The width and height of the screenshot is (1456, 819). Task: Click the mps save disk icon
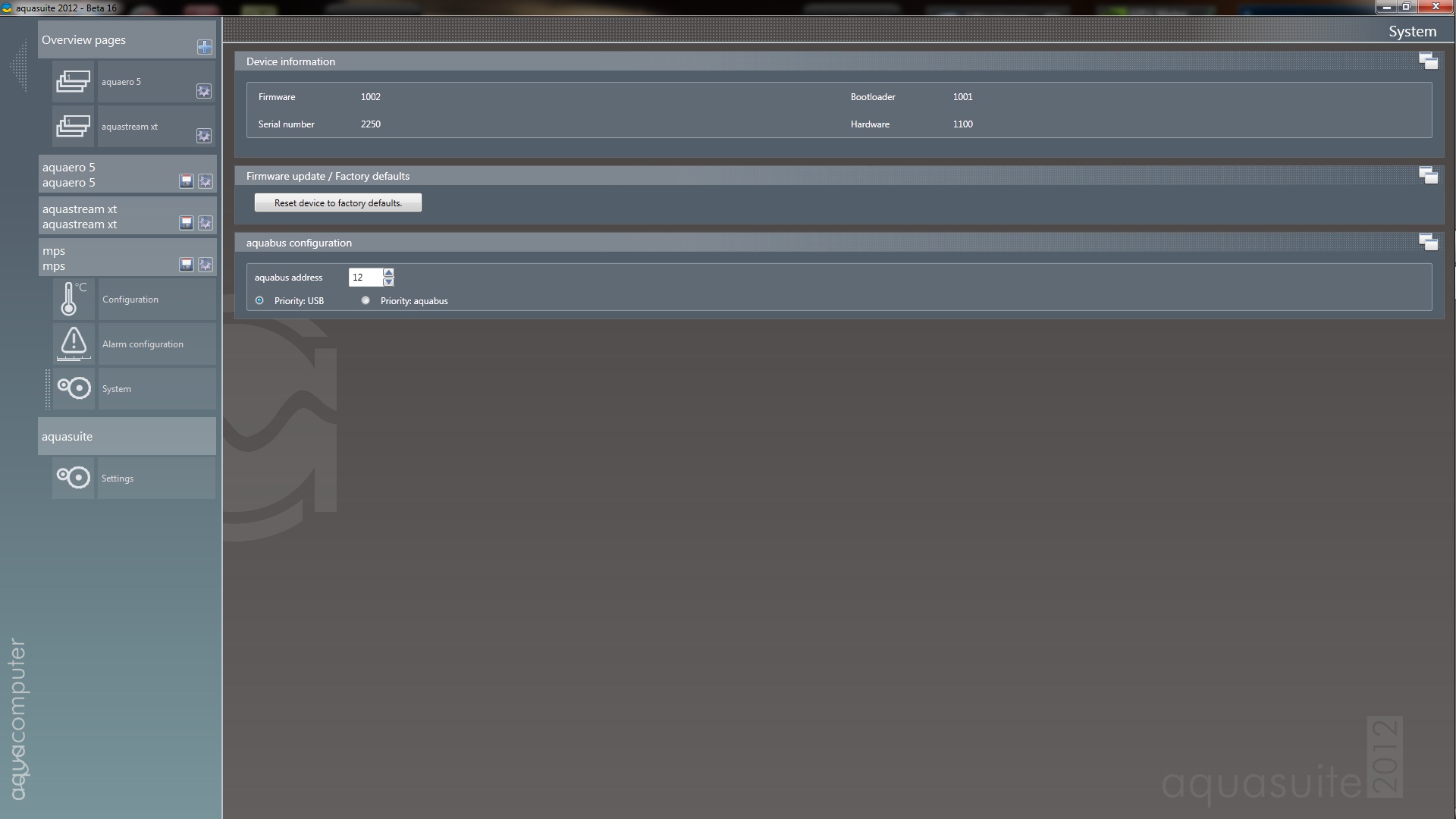pyautogui.click(x=186, y=265)
